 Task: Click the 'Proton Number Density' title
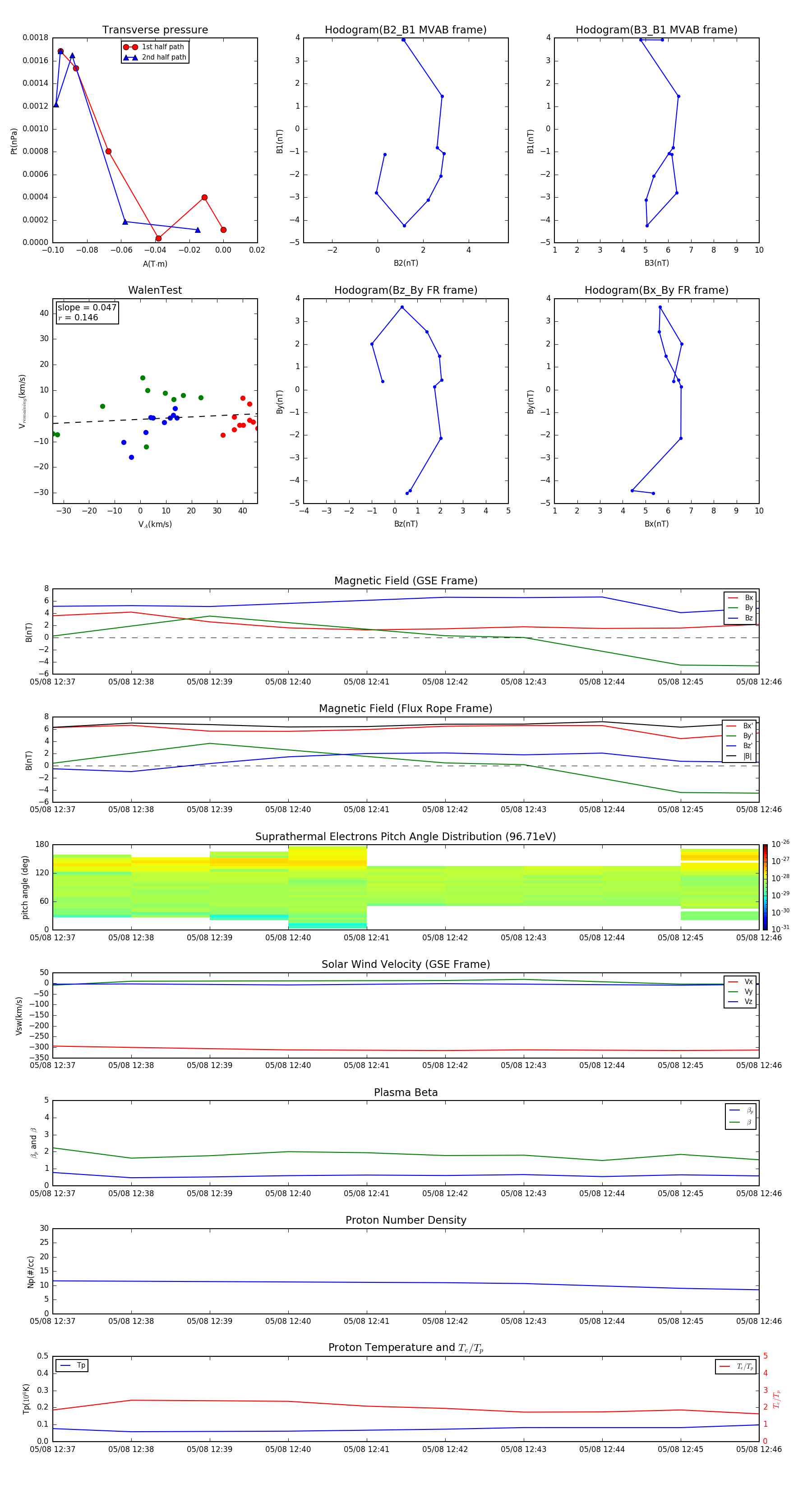(406, 1221)
